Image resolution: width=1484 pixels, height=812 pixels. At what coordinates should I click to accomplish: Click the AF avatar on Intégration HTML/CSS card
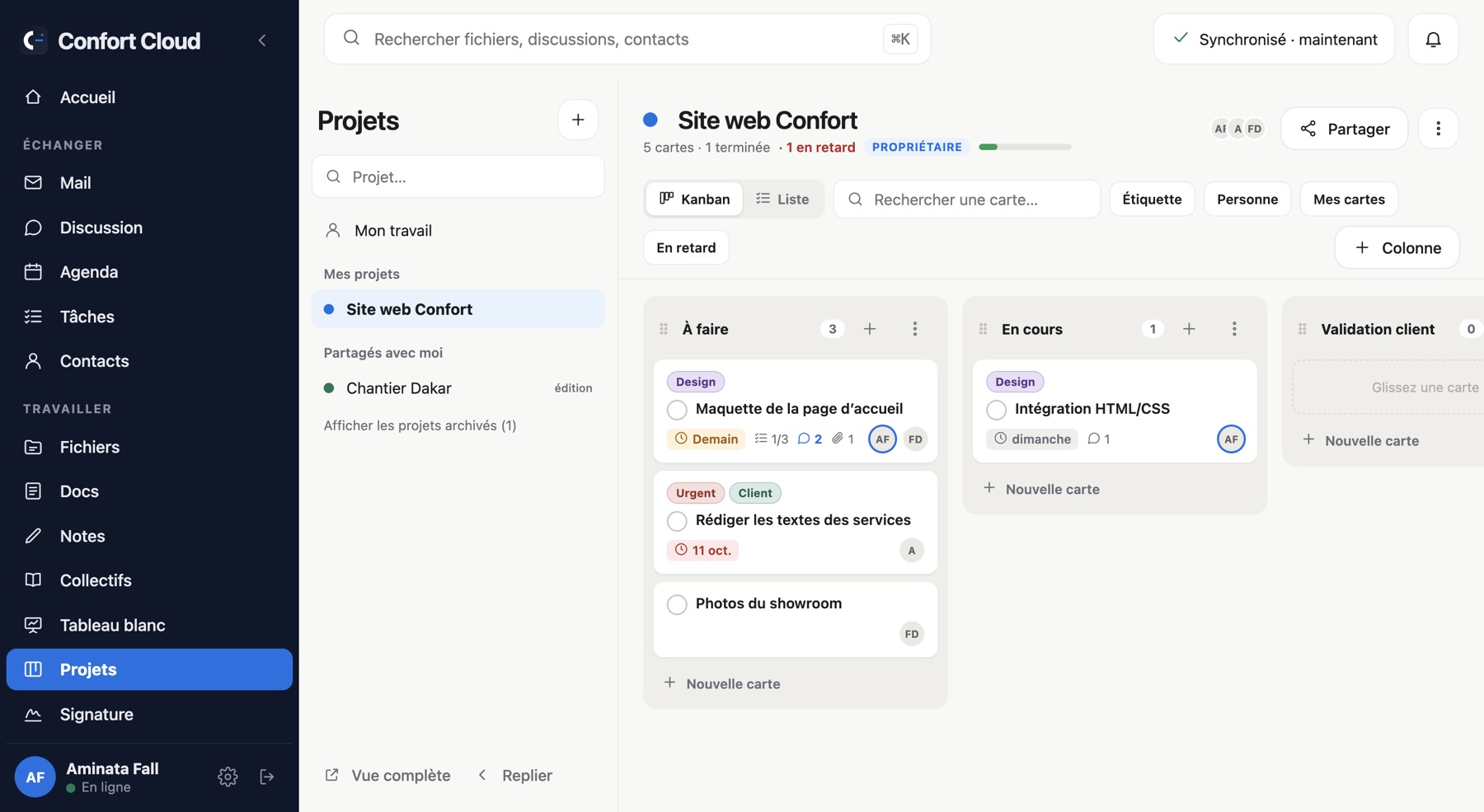pyautogui.click(x=1231, y=439)
